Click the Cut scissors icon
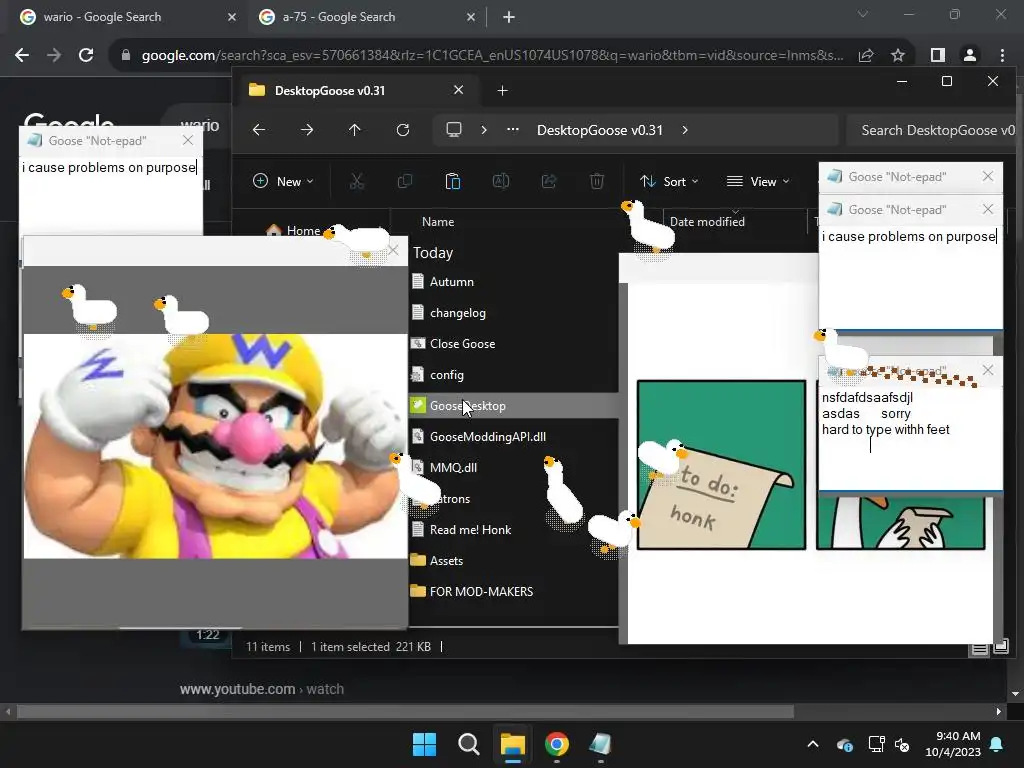This screenshot has width=1024, height=768. pos(357,182)
